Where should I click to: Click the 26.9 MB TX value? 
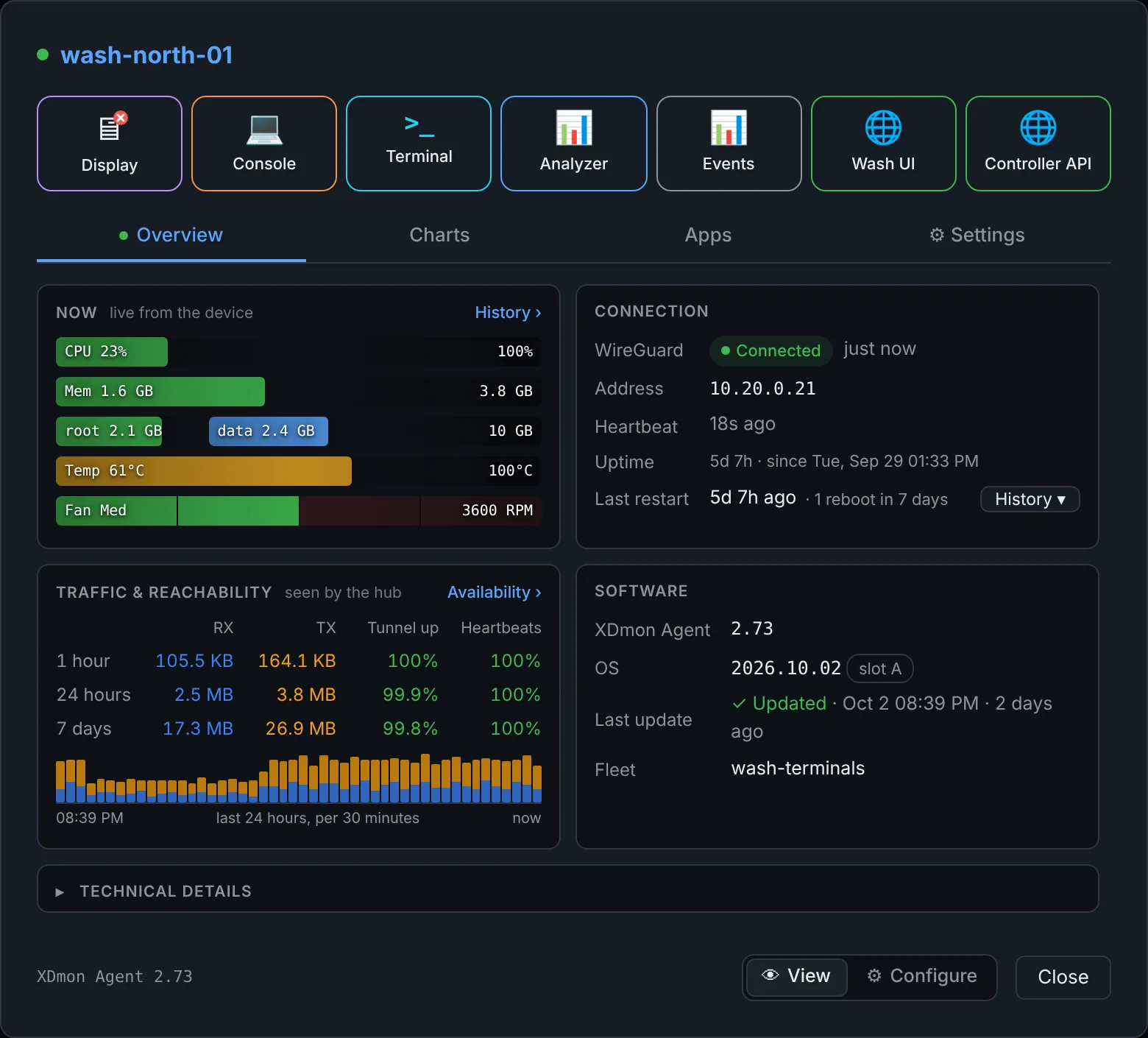coord(300,729)
